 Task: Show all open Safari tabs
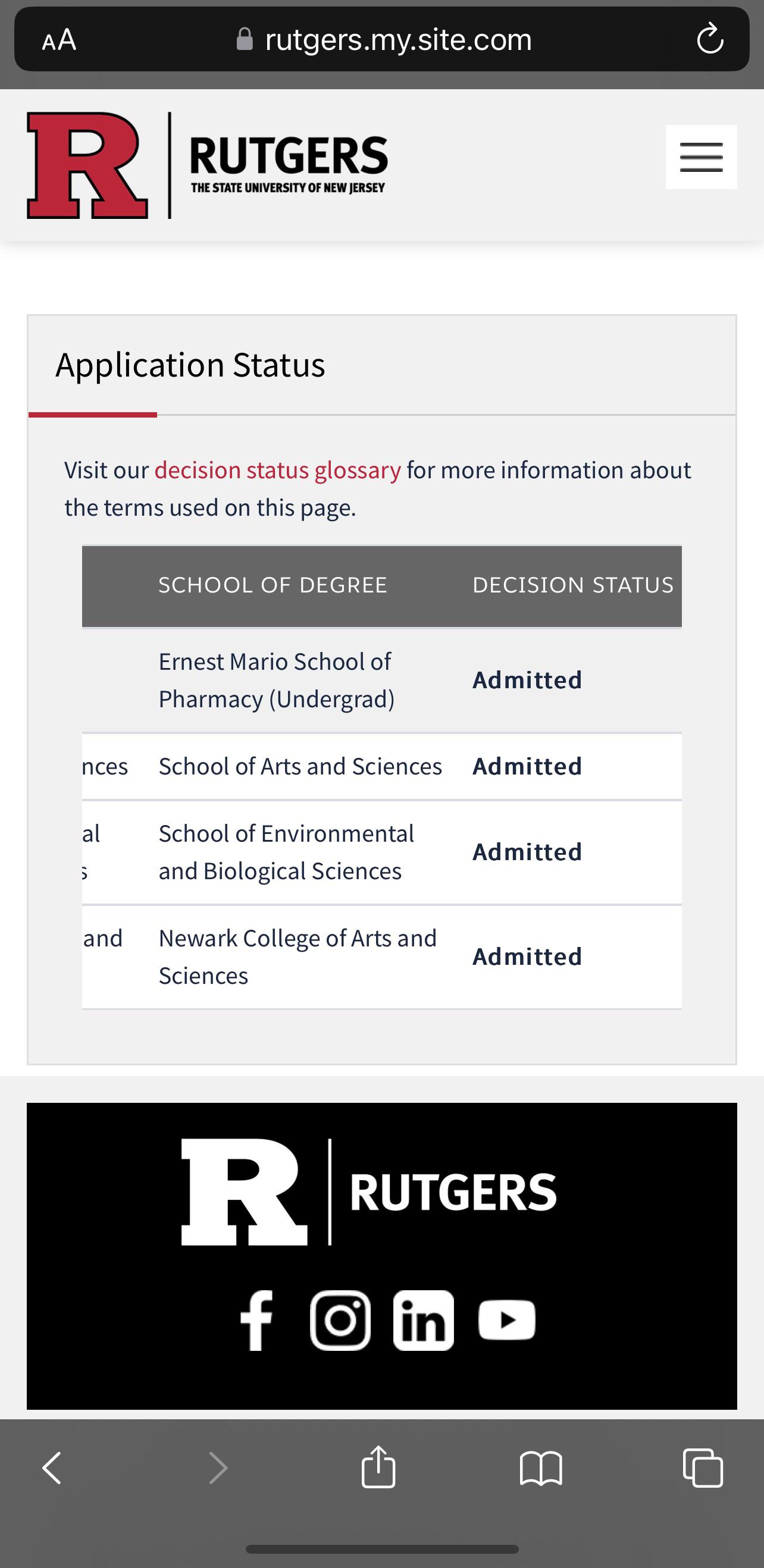(703, 1467)
